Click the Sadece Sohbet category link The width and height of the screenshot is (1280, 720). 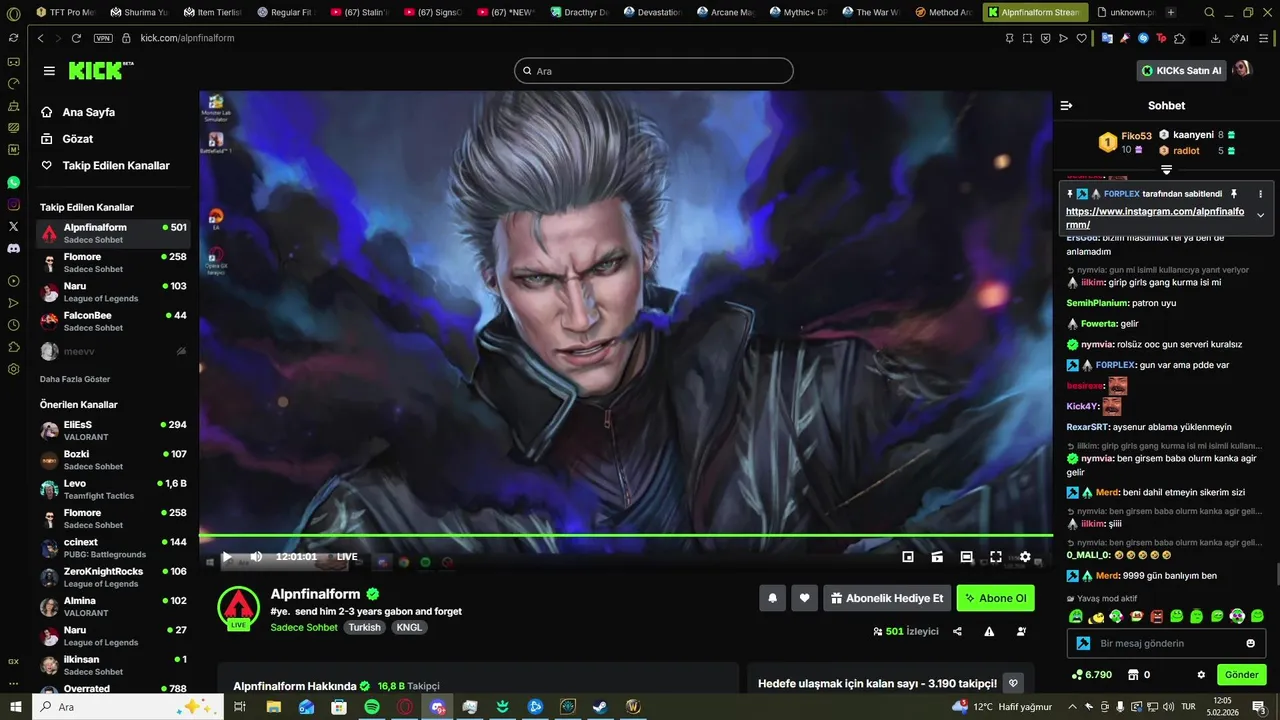point(304,627)
